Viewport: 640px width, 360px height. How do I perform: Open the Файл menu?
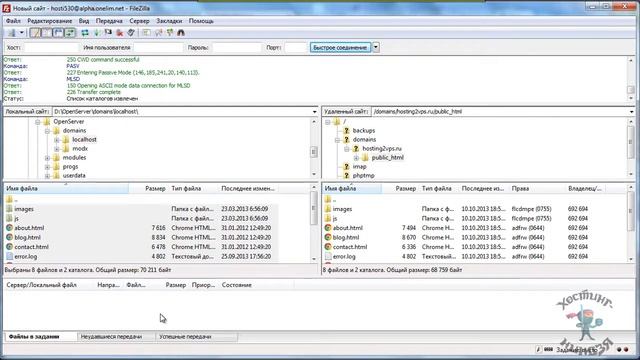(13, 21)
